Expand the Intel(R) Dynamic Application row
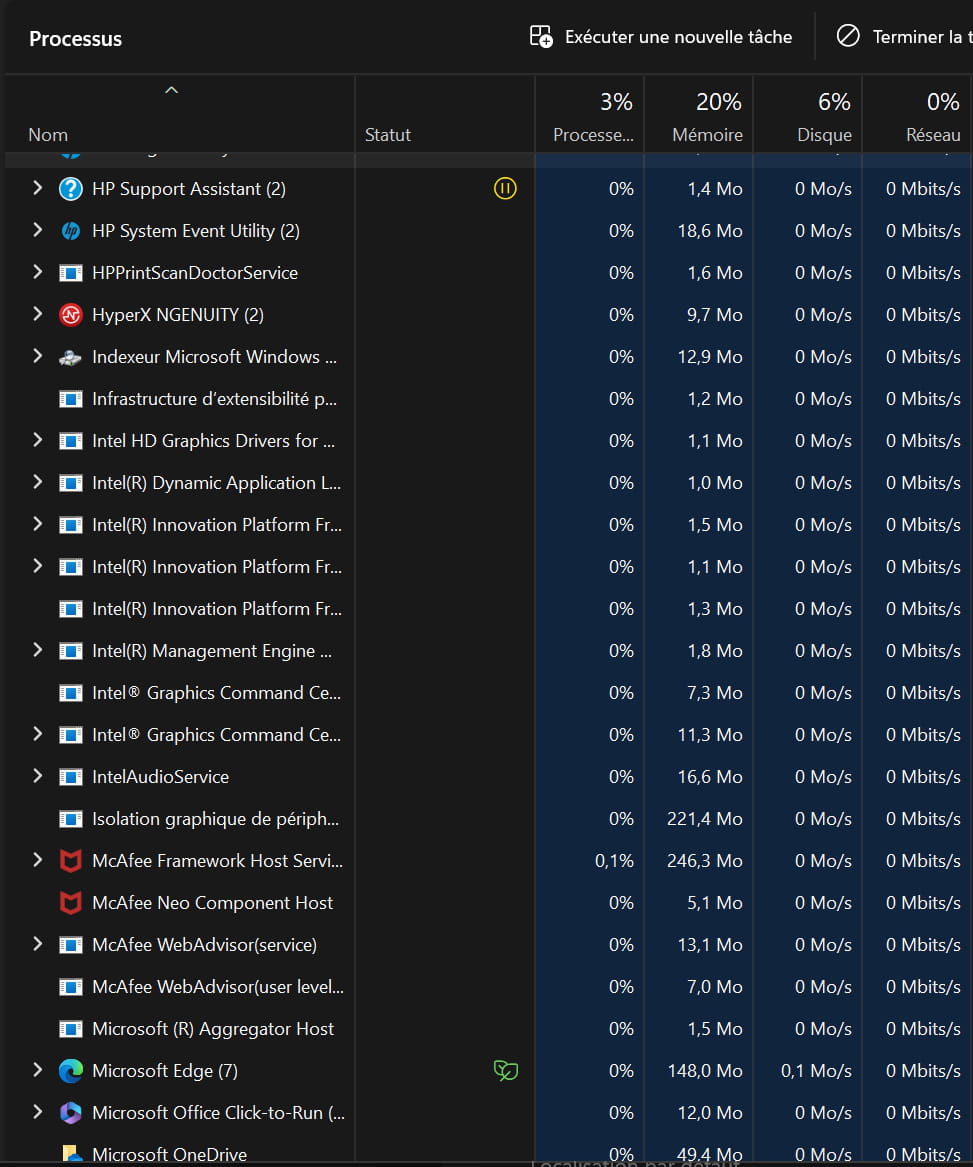973x1167 pixels. [37, 482]
